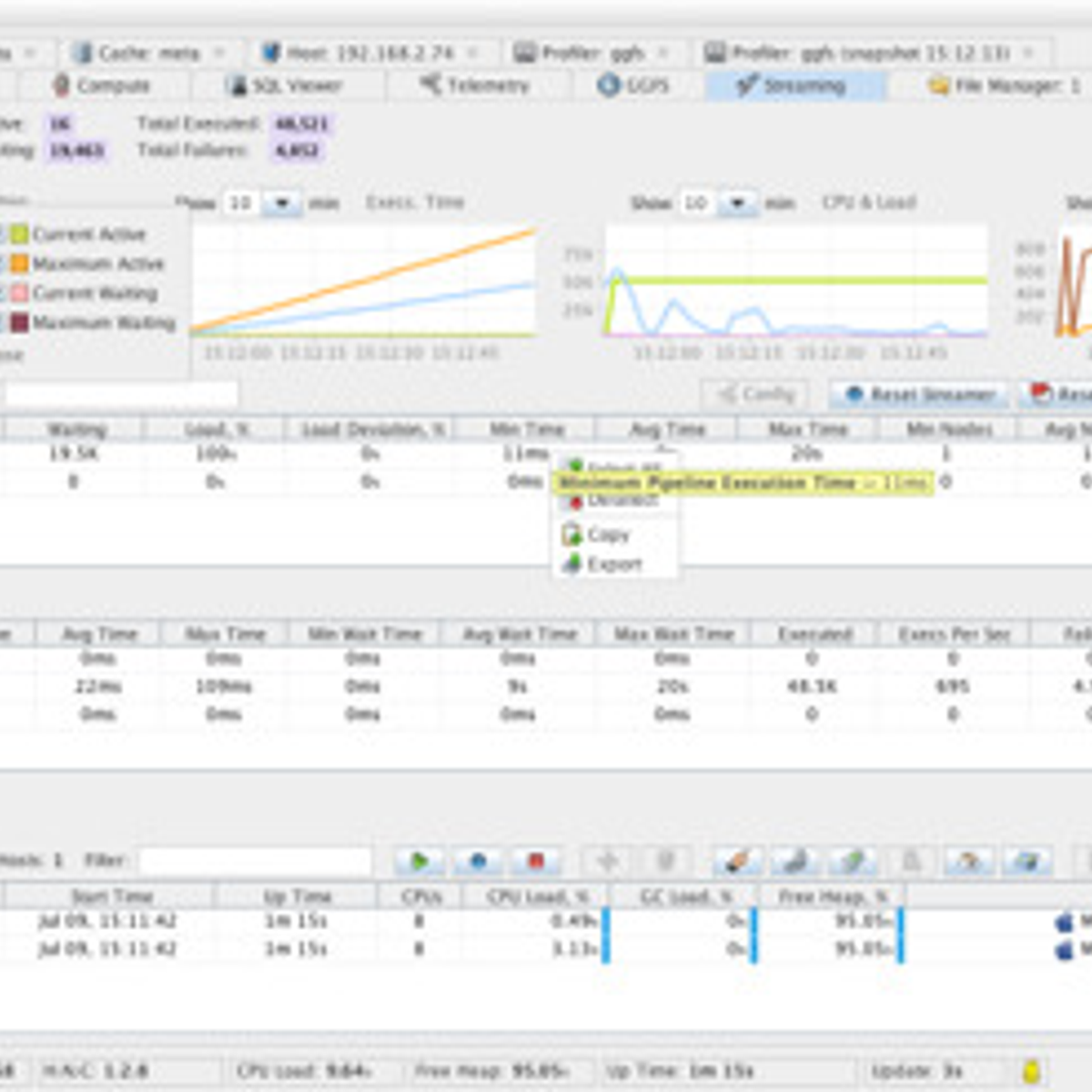1092x1092 pixels.
Task: Click the blue circle icon in nodes toolbar
Action: [478, 861]
